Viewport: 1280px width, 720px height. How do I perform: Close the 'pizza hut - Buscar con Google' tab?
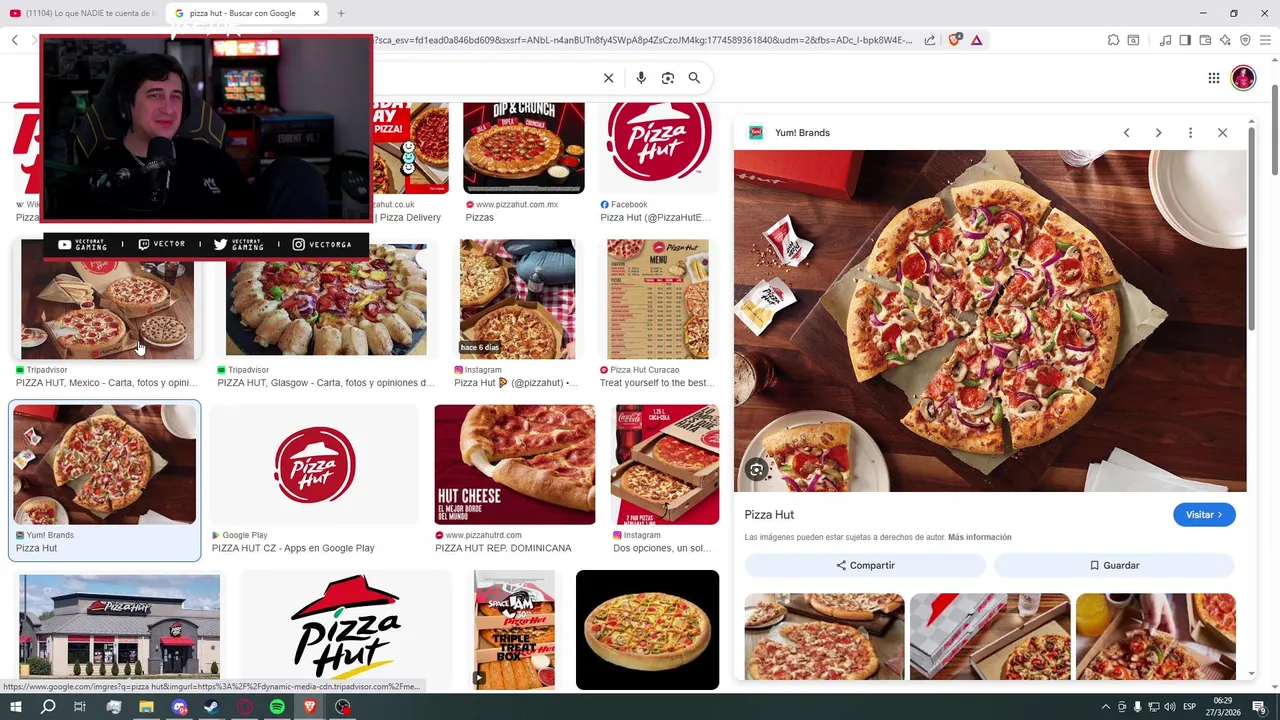317,13
